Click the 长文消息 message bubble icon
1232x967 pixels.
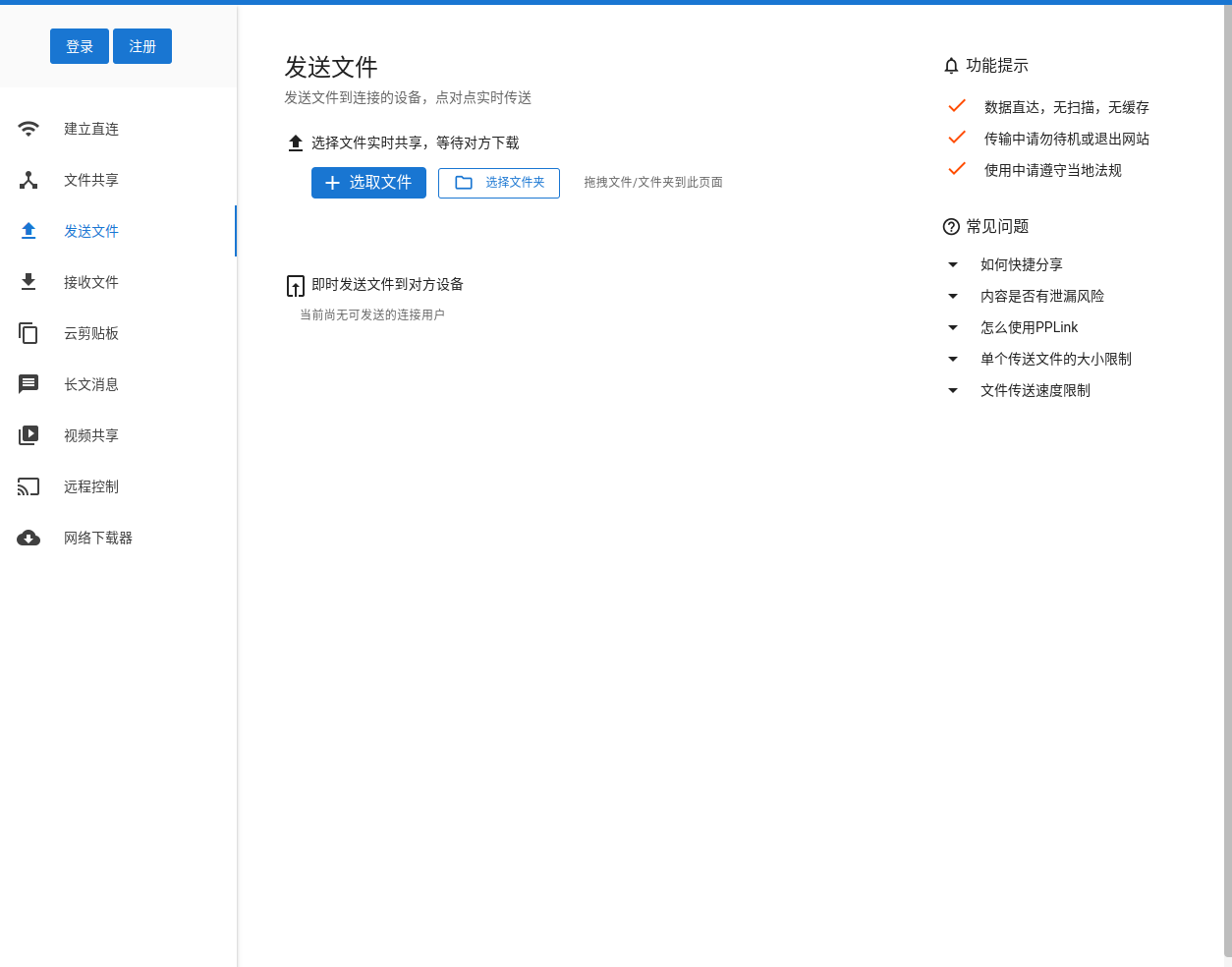pos(28,384)
